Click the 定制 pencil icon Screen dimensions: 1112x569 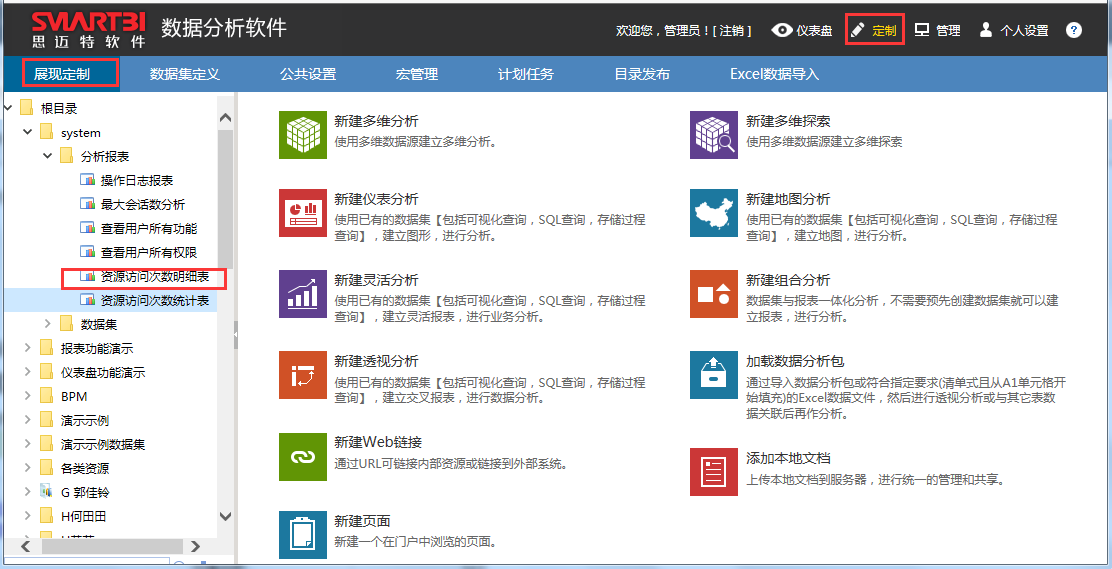pos(858,30)
